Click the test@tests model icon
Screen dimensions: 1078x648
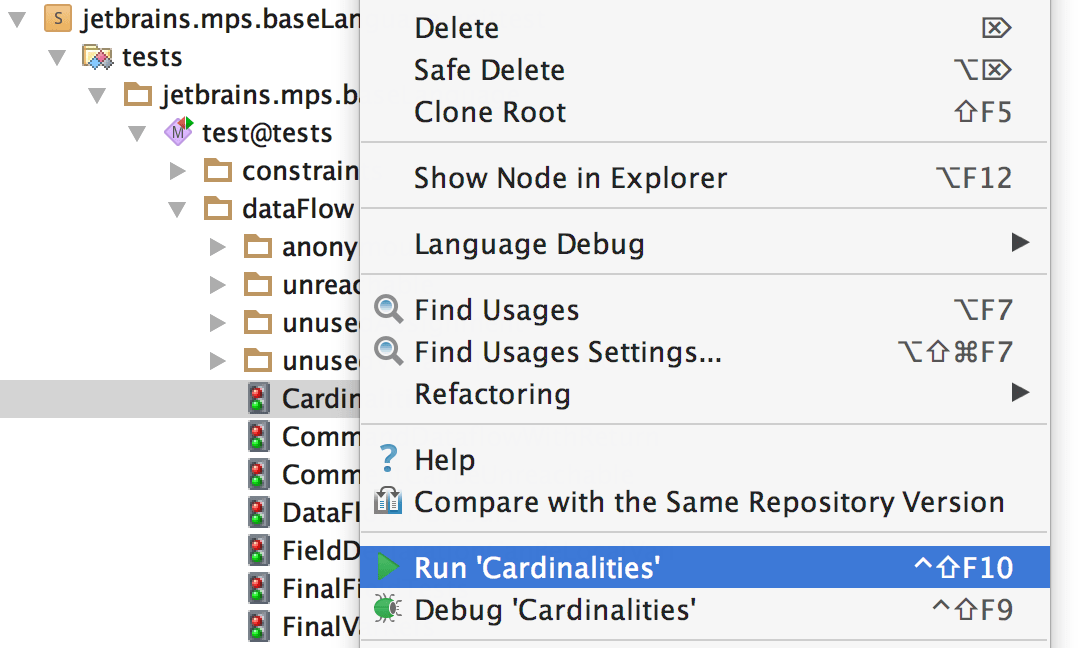point(178,132)
